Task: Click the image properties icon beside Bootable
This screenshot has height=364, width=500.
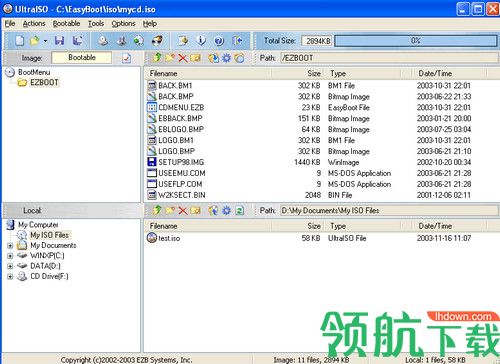Action: [126, 58]
